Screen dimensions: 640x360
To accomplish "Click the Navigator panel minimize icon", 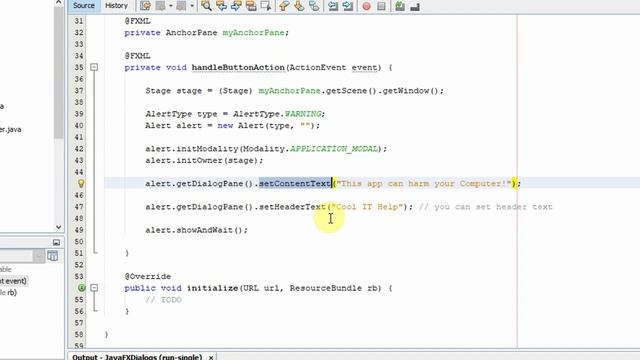I will click(x=56, y=242).
